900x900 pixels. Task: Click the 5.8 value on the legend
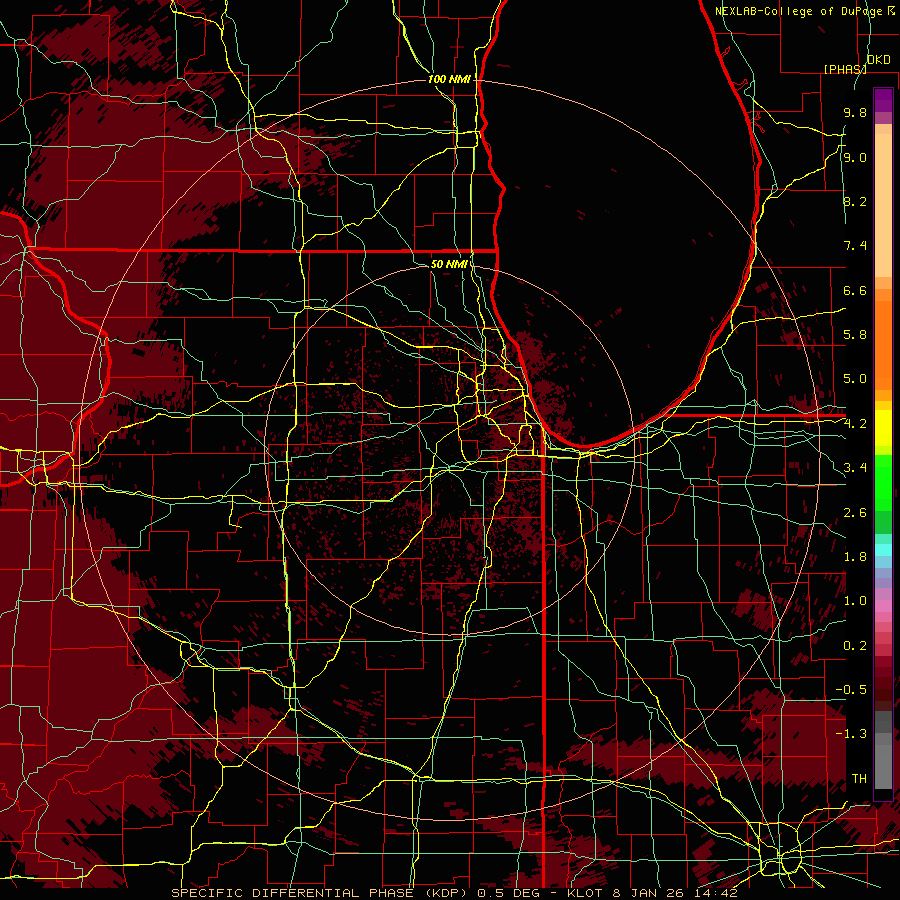click(x=855, y=335)
